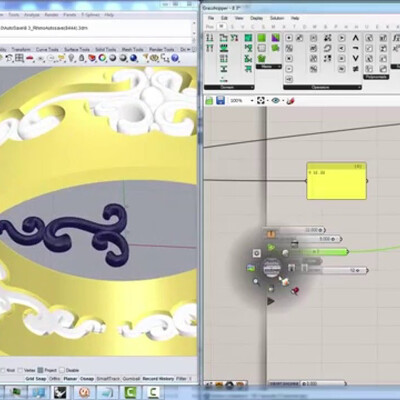The width and height of the screenshot is (400, 400).
Task: Click the blue render sphere icon in Rhino
Action: pos(134,58)
